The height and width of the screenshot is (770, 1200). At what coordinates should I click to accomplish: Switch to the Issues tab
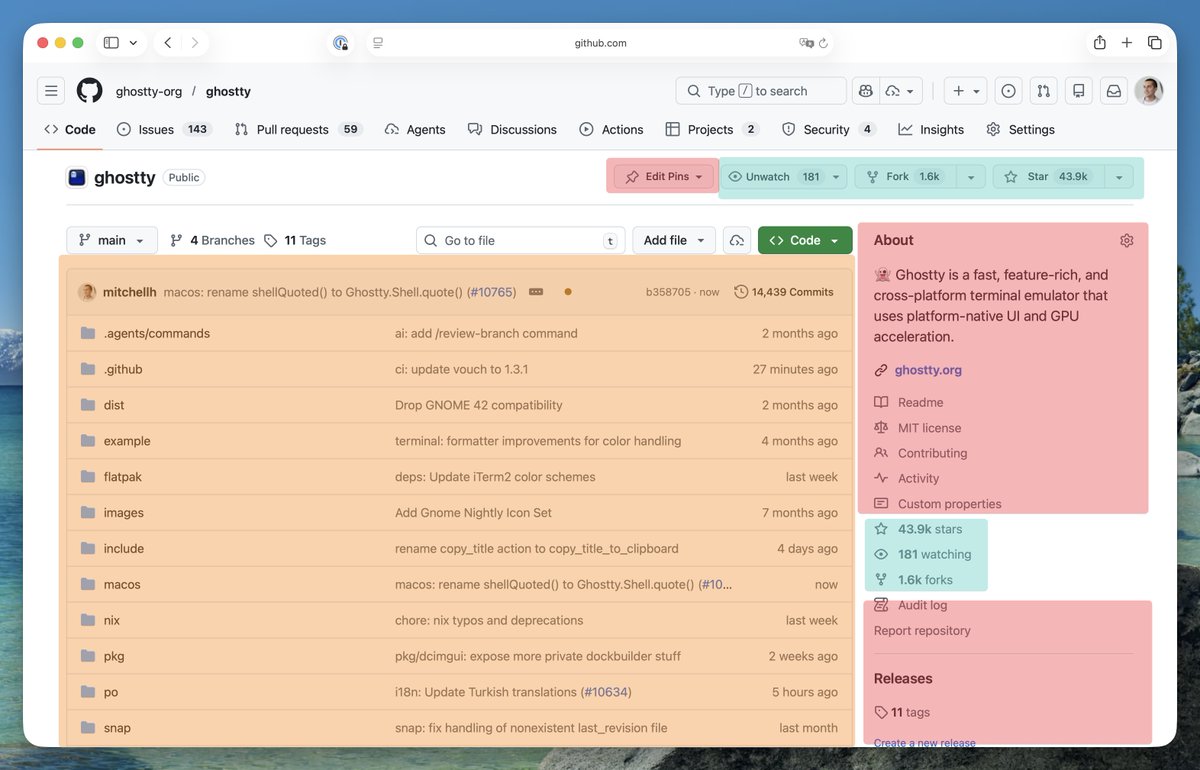point(163,130)
